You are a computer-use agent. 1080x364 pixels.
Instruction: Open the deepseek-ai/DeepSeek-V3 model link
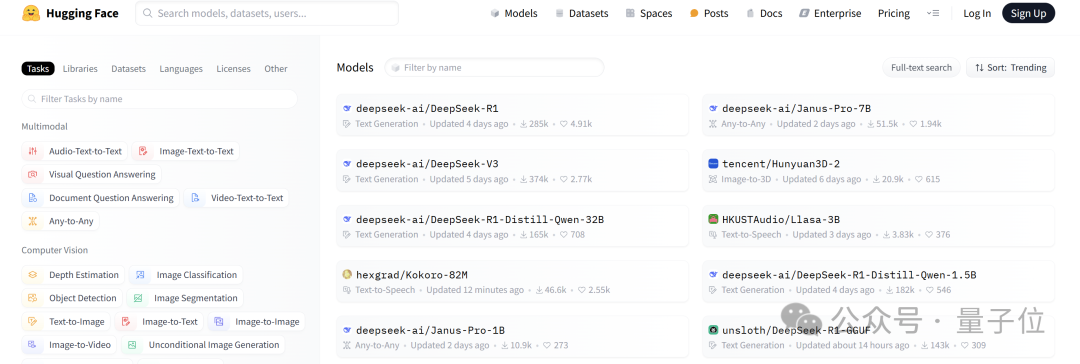[427, 164]
